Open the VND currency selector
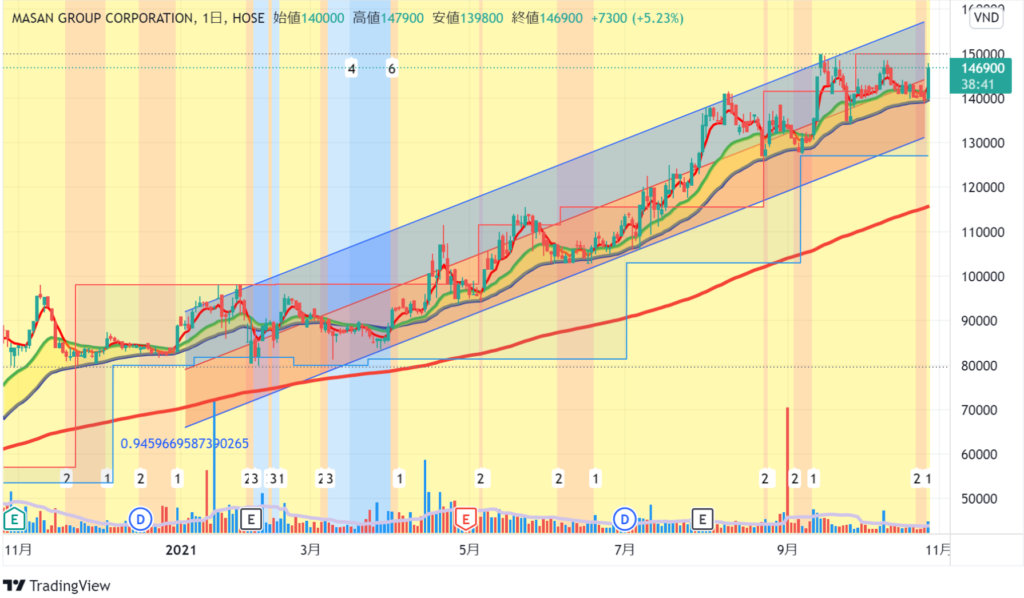Image resolution: width=1024 pixels, height=598 pixels. 985,17
